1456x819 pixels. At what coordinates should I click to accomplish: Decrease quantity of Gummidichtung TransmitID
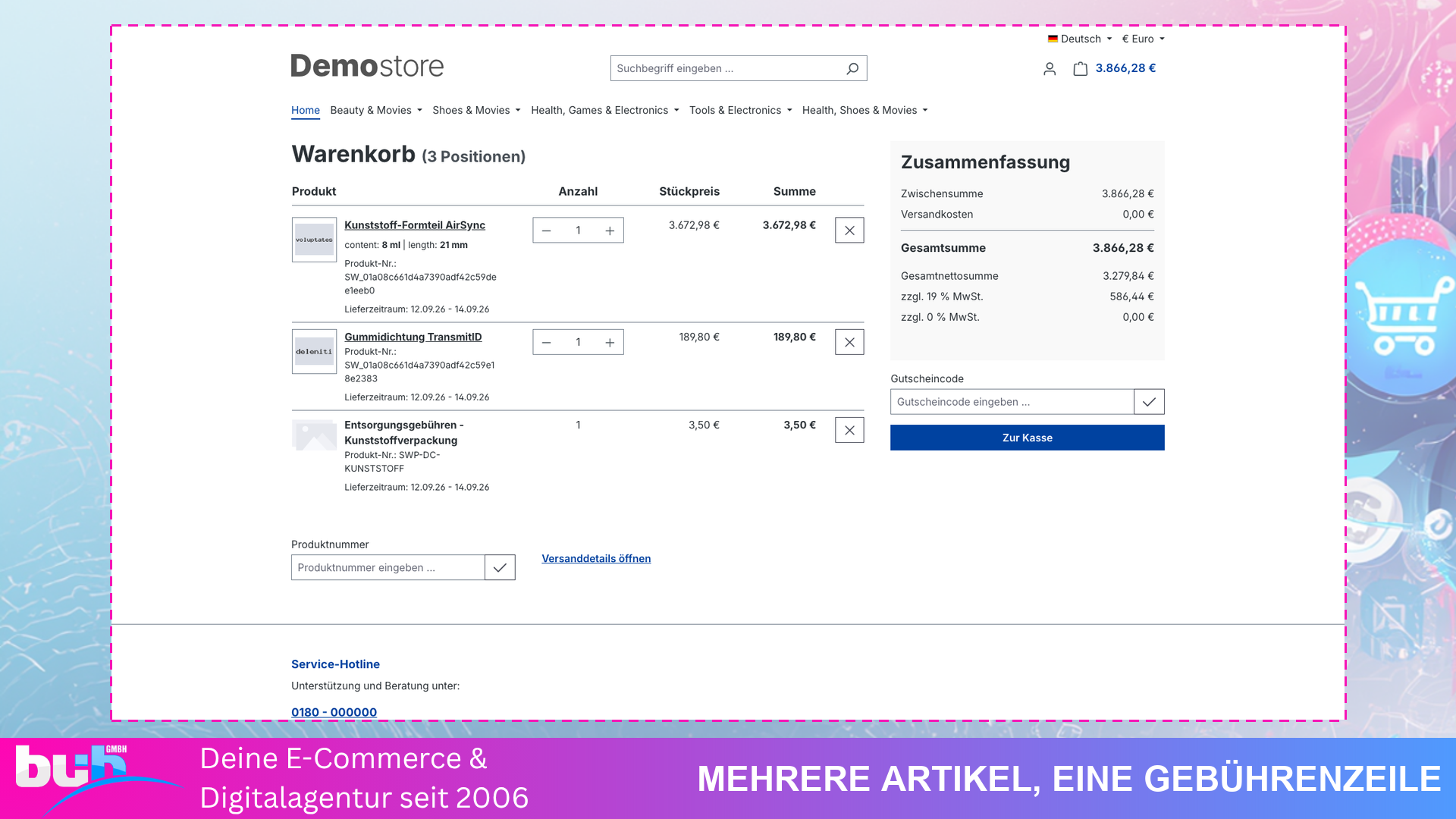pyautogui.click(x=546, y=342)
